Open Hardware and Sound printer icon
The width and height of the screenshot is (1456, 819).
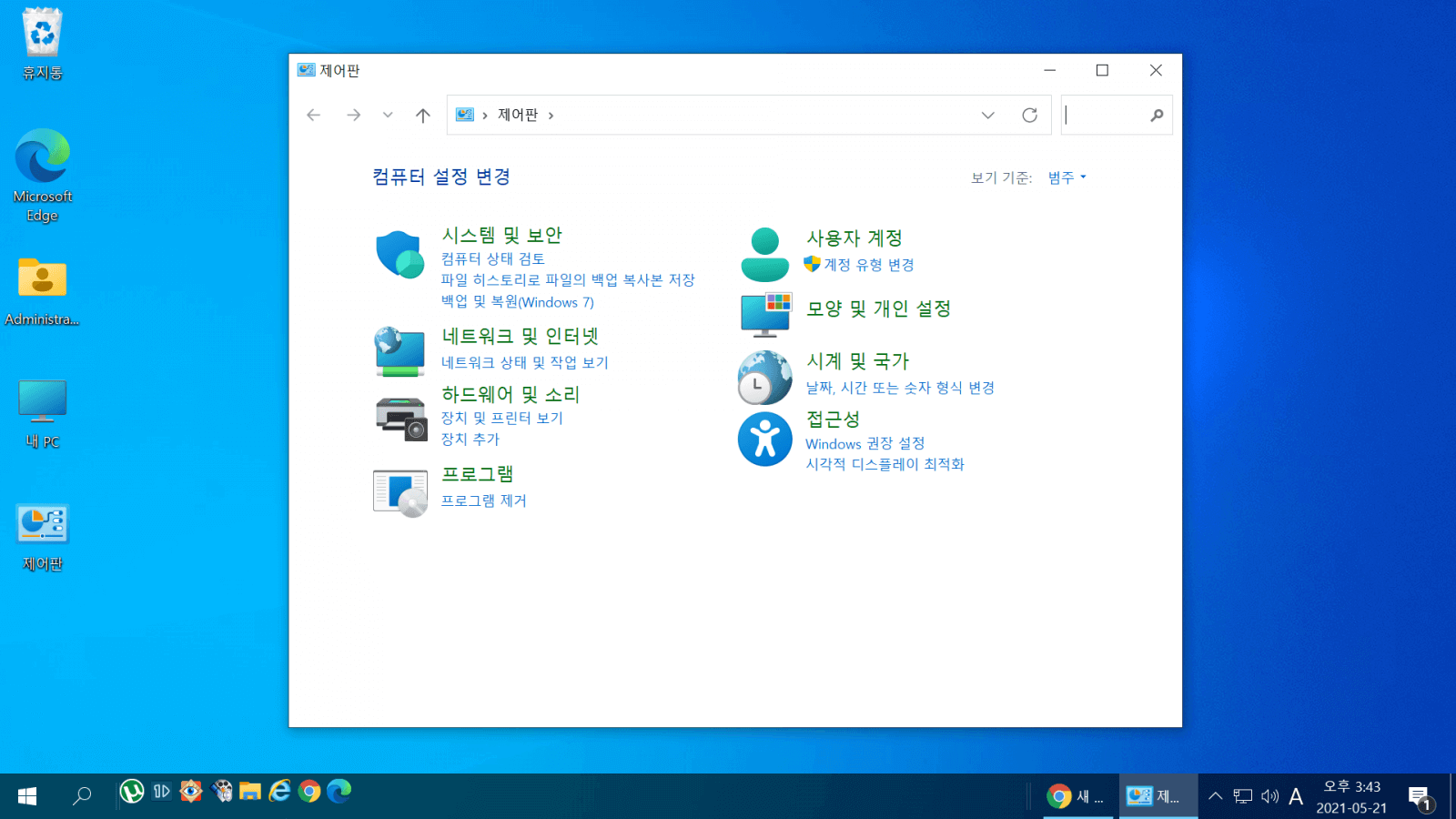401,420
